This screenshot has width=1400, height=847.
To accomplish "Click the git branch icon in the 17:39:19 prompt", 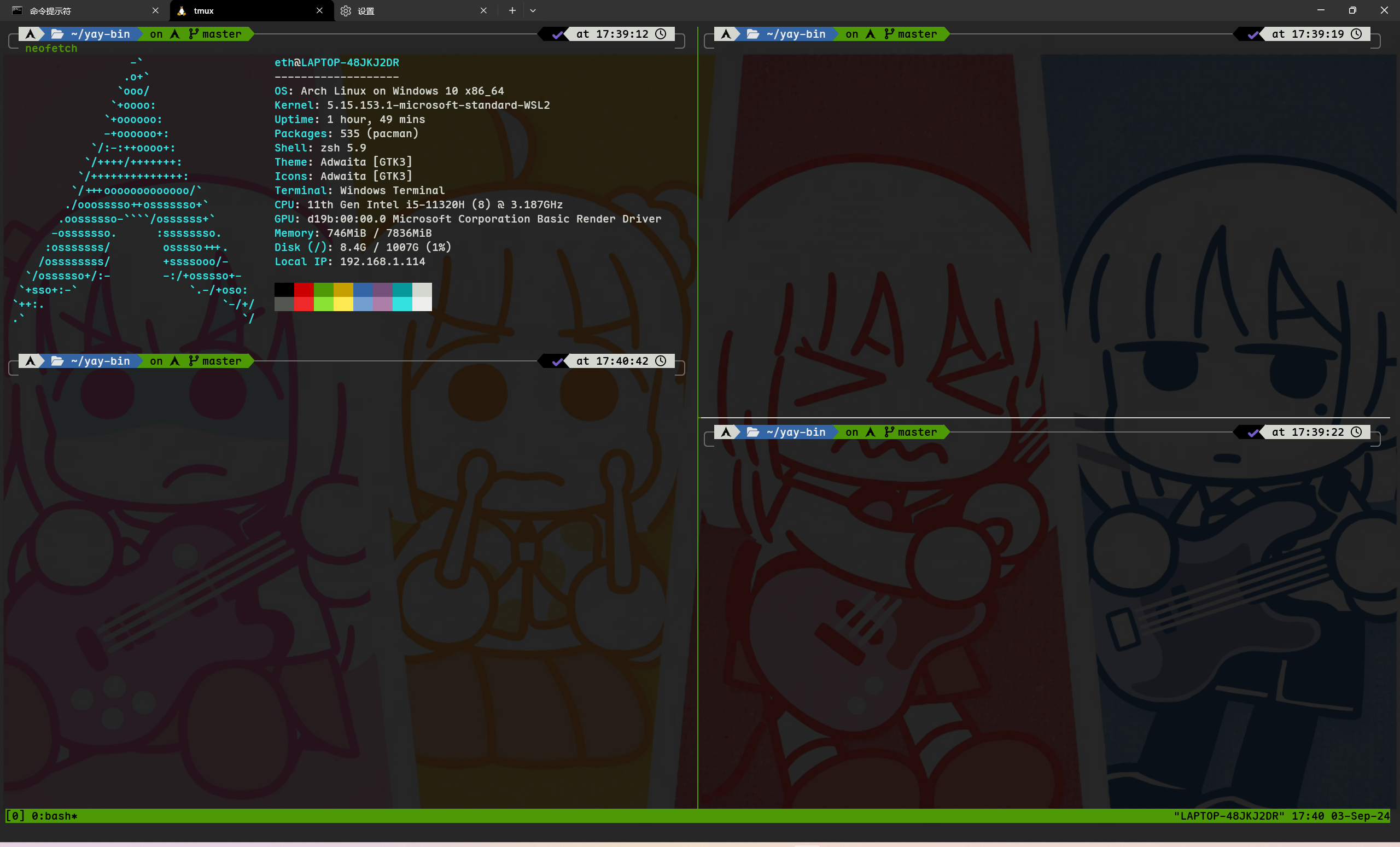I will coord(889,34).
